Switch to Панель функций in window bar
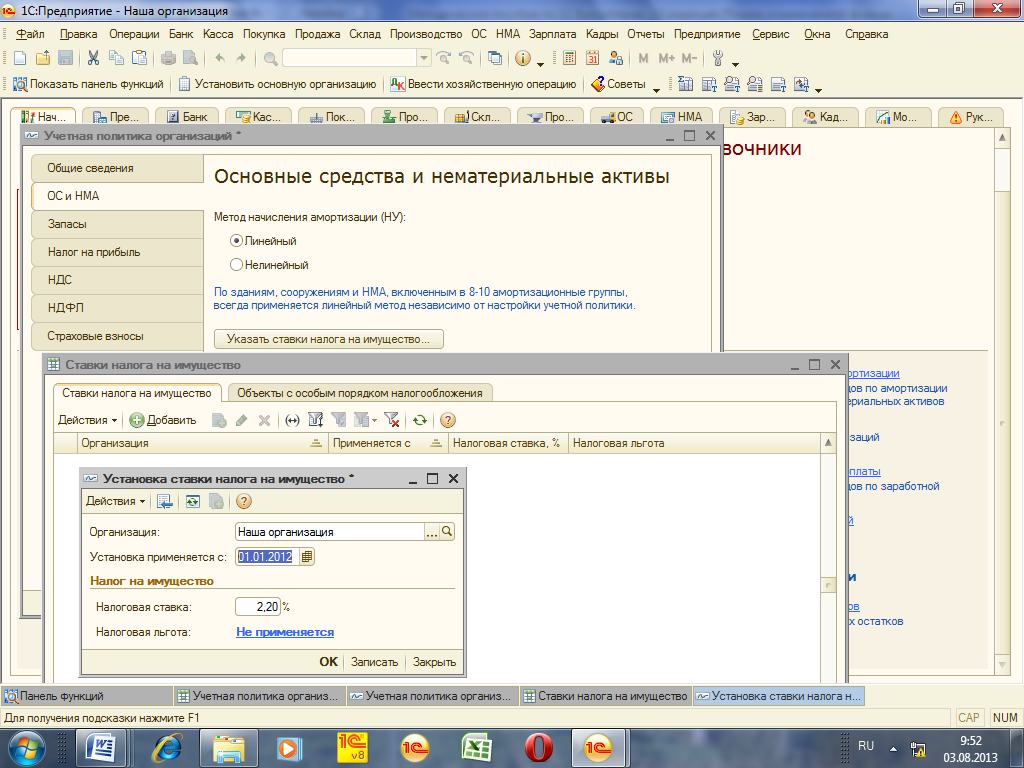 coord(88,696)
